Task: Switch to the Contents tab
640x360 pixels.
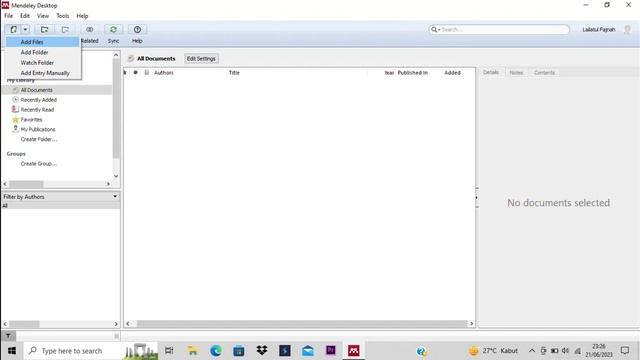Action: pyautogui.click(x=544, y=73)
